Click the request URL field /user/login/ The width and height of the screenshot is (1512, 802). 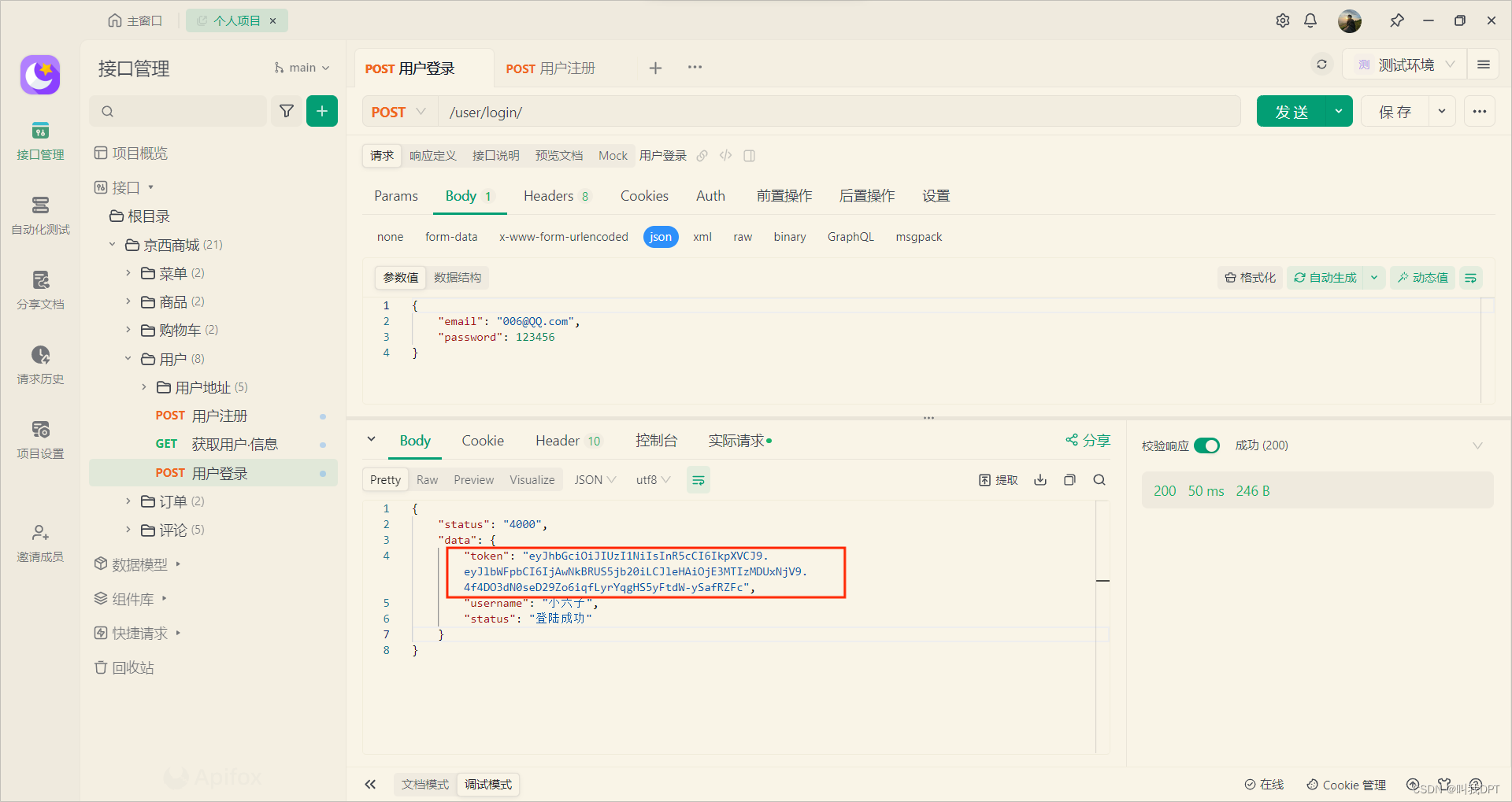(x=839, y=112)
